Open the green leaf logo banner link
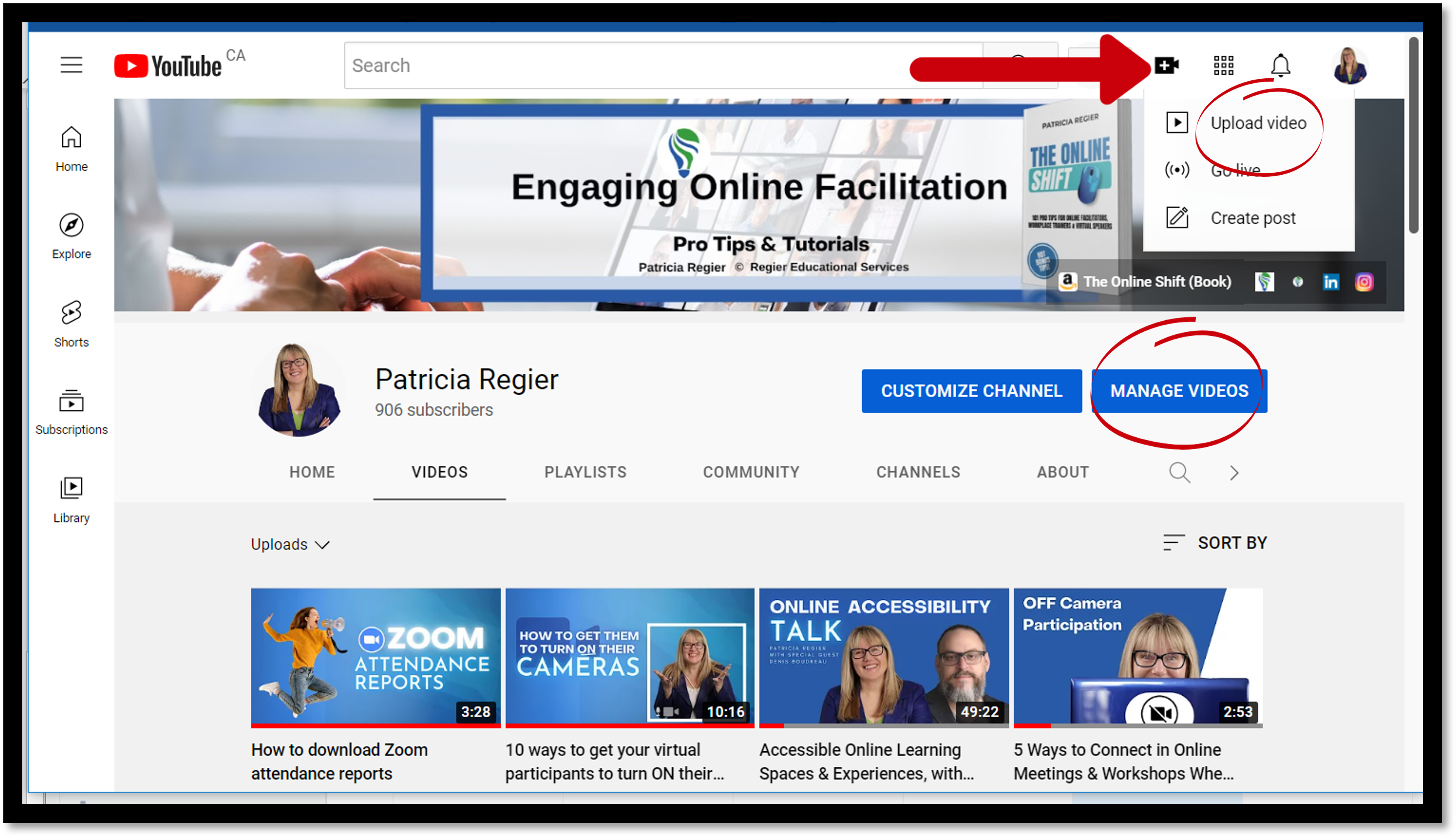 point(1264,282)
